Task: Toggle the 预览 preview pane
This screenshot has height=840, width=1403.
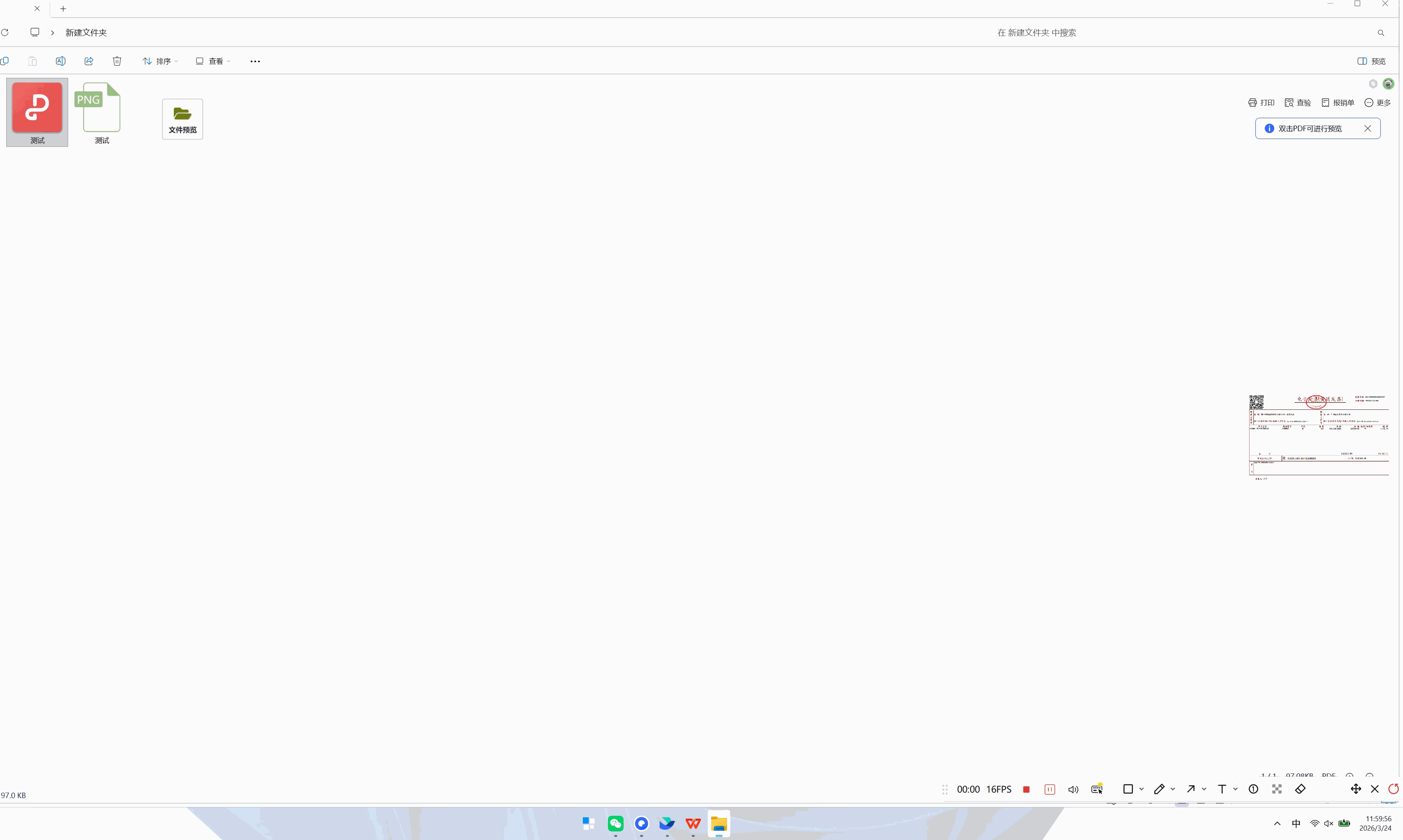Action: 1371,61
